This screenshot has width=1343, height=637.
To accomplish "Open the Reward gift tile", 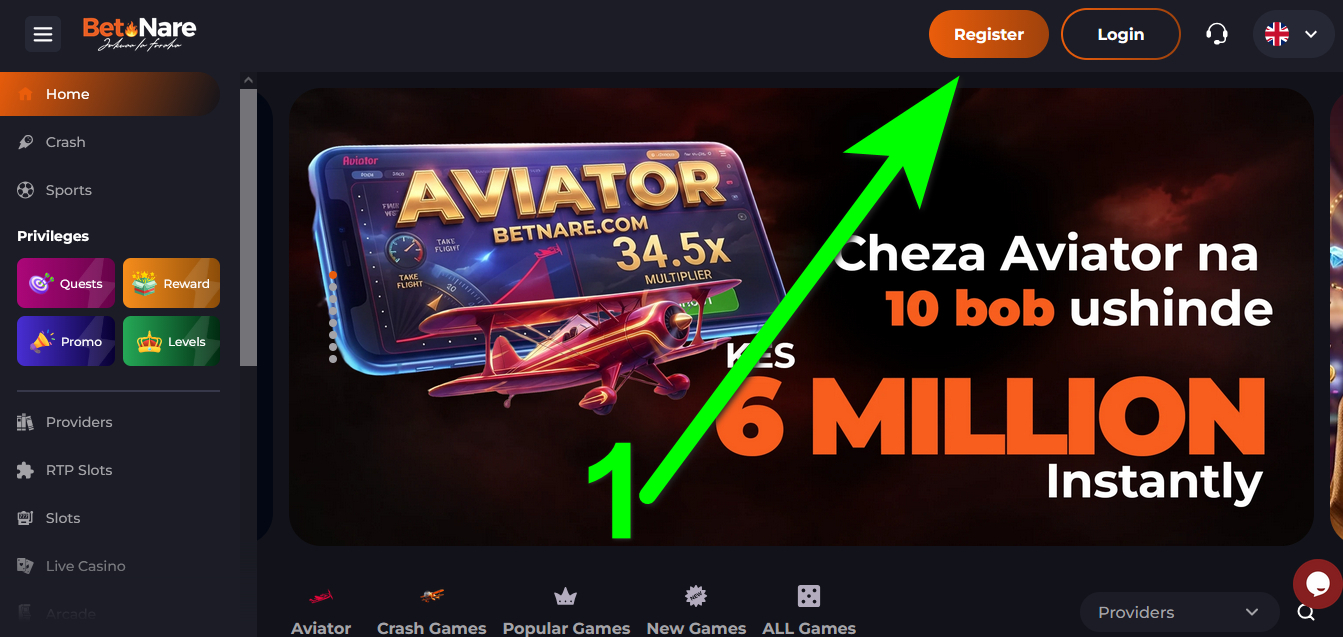I will tap(171, 283).
